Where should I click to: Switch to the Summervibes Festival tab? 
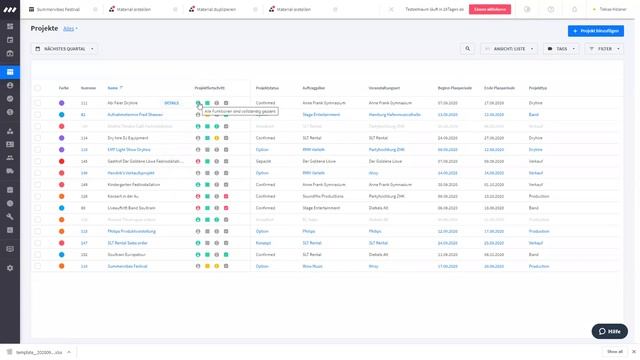pyautogui.click(x=58, y=9)
